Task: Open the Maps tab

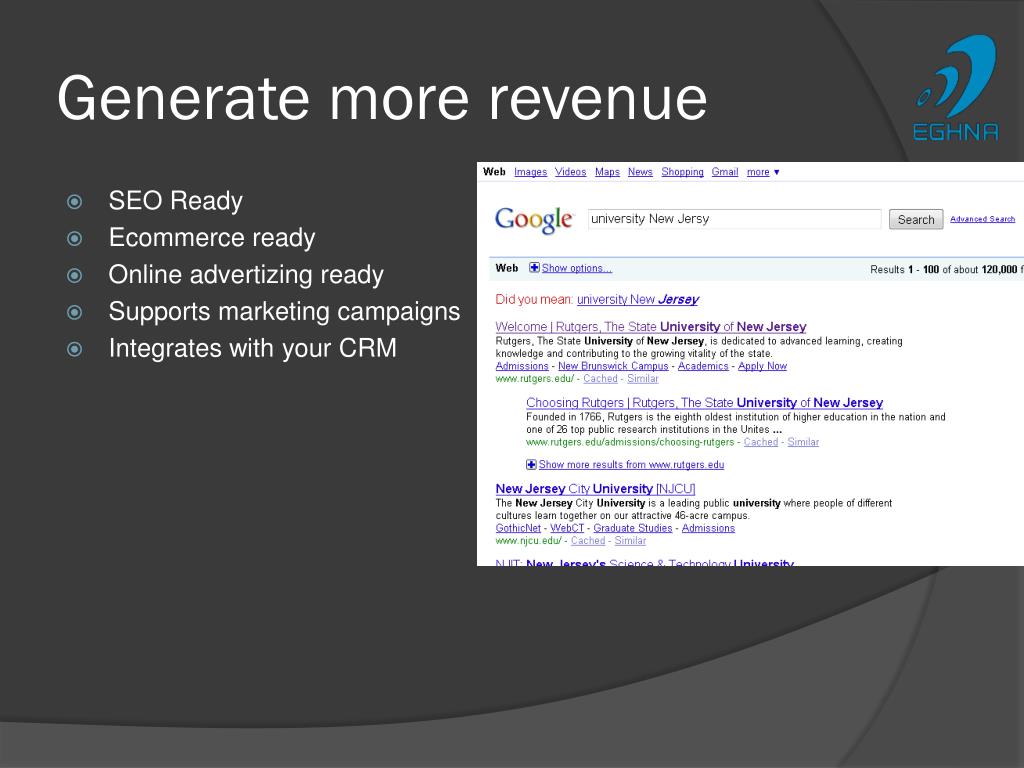Action: pos(607,172)
